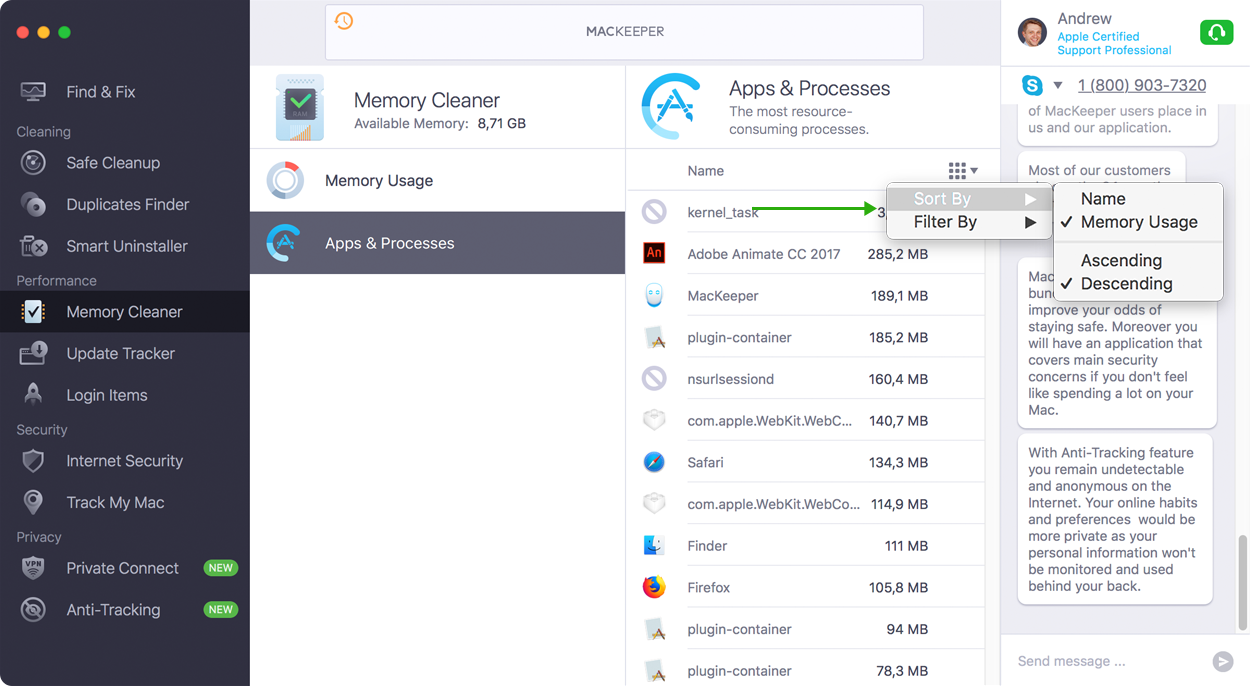
Task: Click the MACKEEPER title bar
Action: pyautogui.click(x=624, y=32)
